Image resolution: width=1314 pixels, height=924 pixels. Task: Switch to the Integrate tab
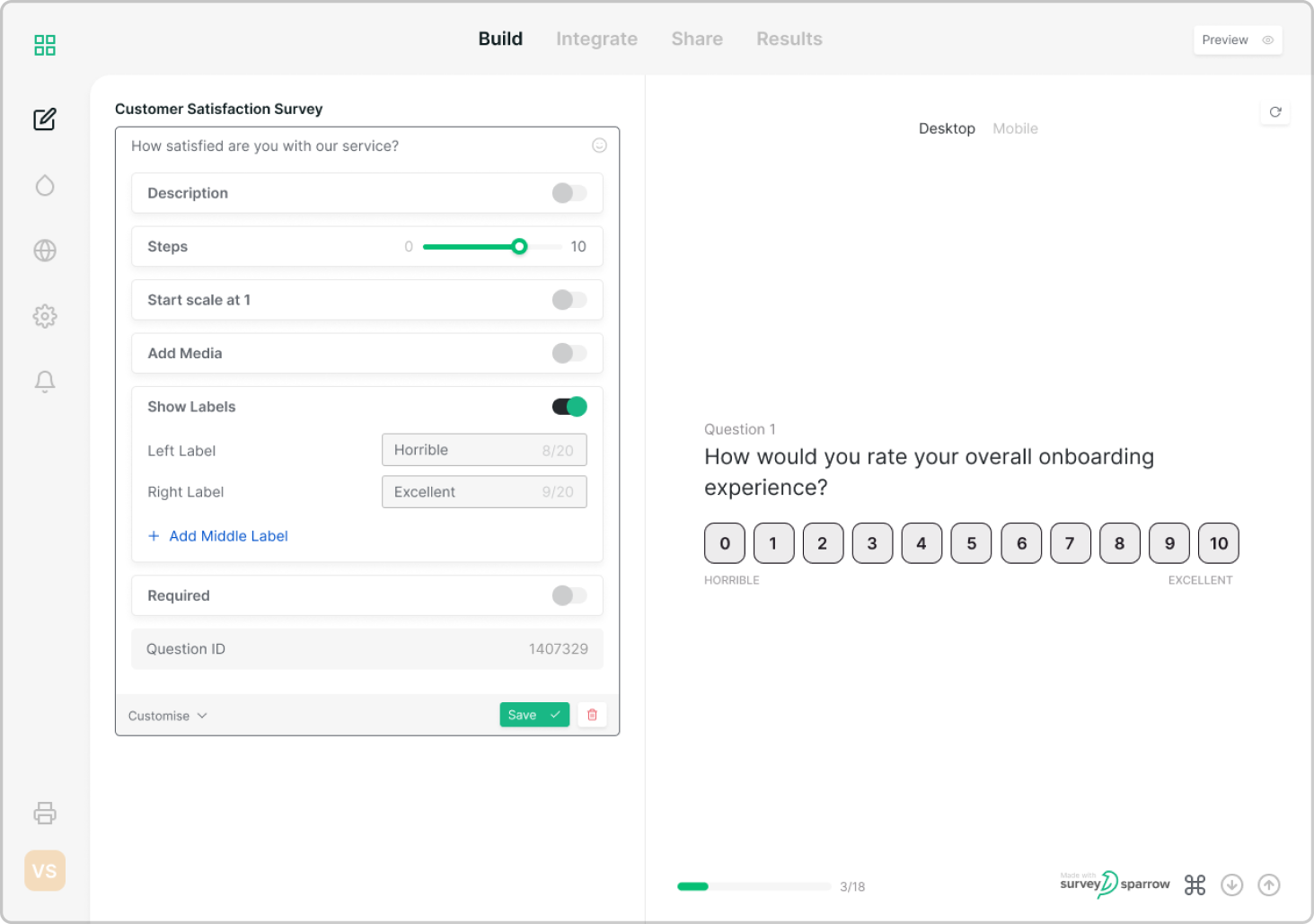click(x=596, y=39)
